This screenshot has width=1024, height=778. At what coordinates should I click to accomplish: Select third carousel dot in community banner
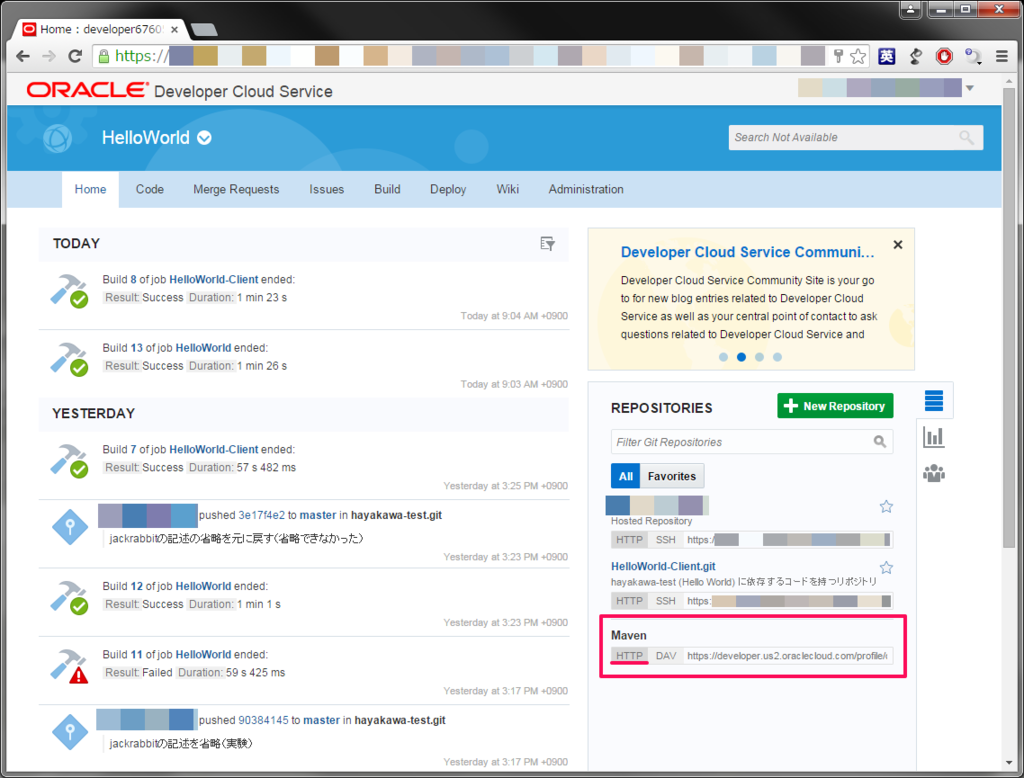click(x=759, y=357)
